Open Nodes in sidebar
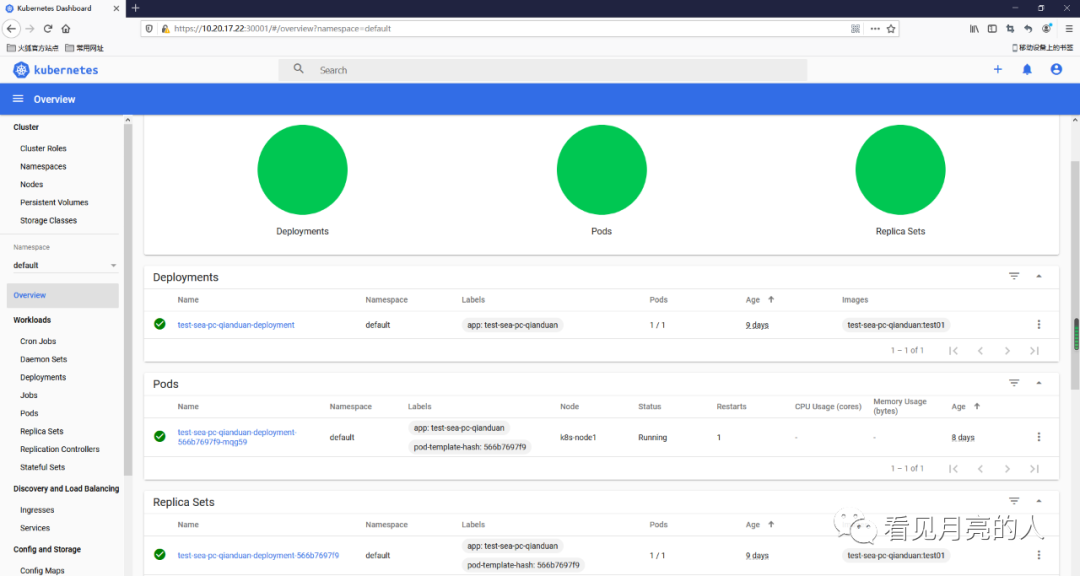This screenshot has width=1080, height=576. click(x=32, y=184)
